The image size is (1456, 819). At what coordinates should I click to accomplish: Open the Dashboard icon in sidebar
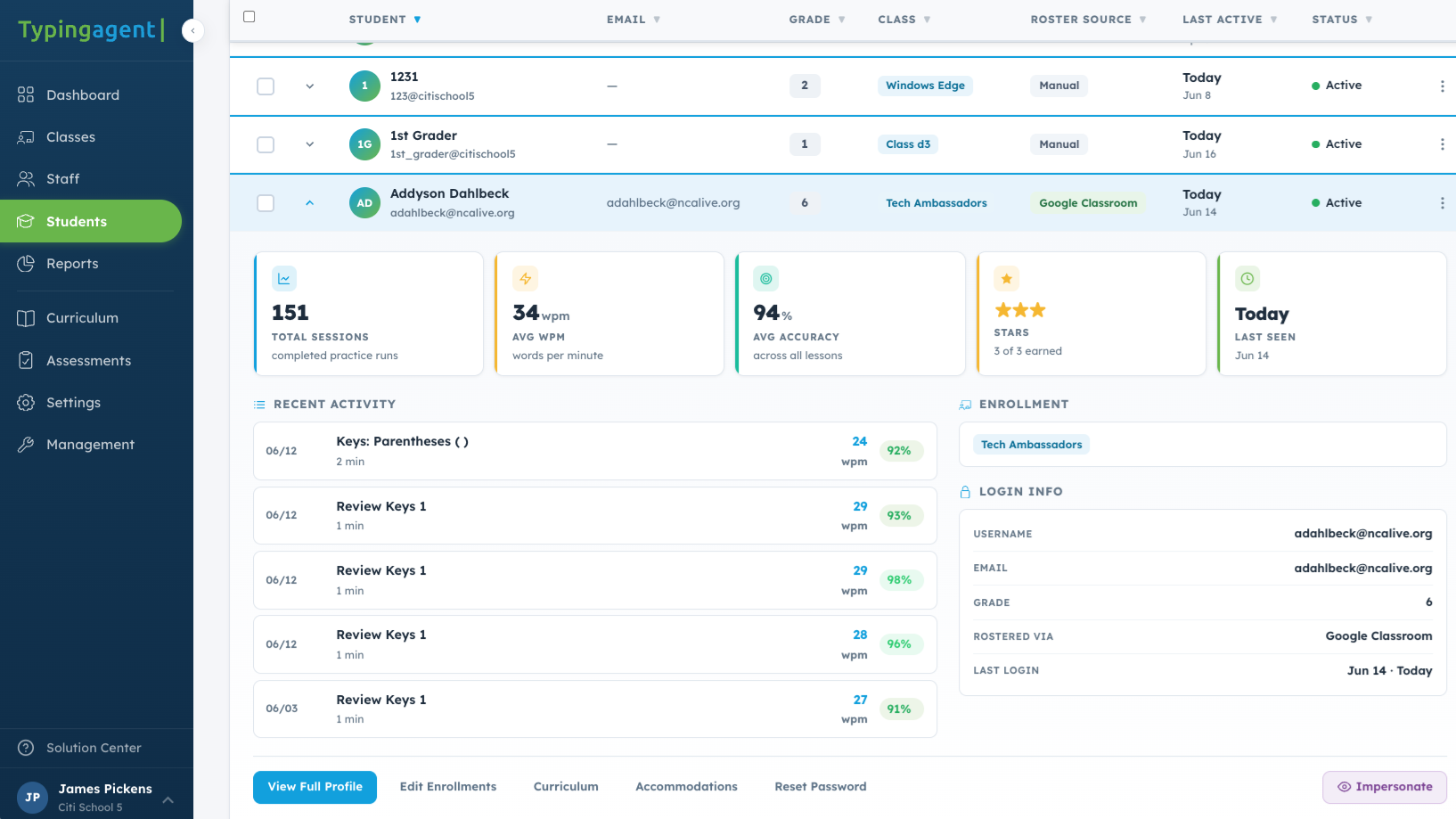(x=26, y=94)
